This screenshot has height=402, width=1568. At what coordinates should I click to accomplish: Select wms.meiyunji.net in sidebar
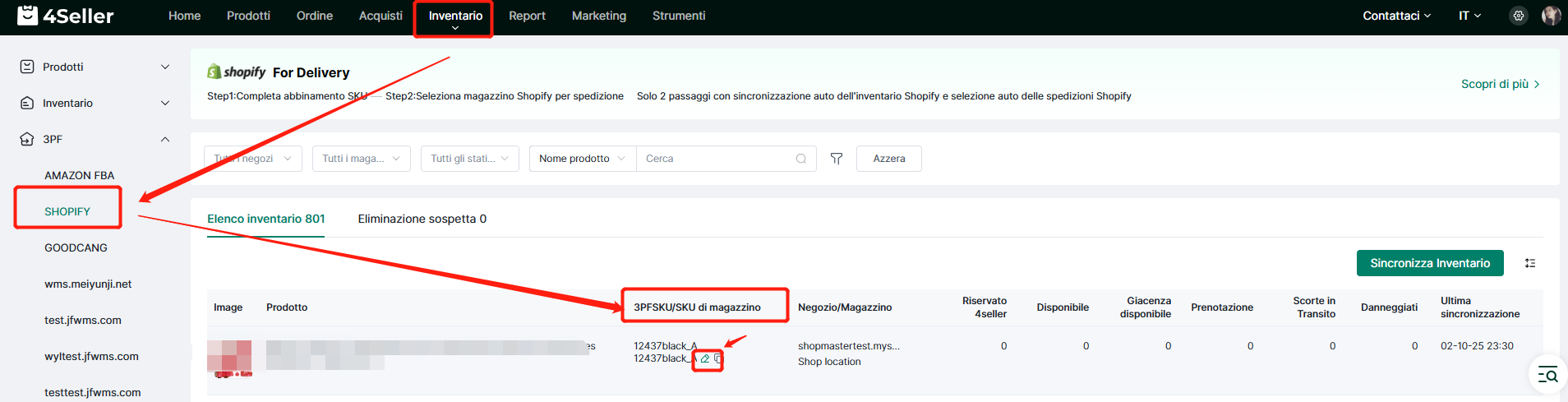pos(88,284)
